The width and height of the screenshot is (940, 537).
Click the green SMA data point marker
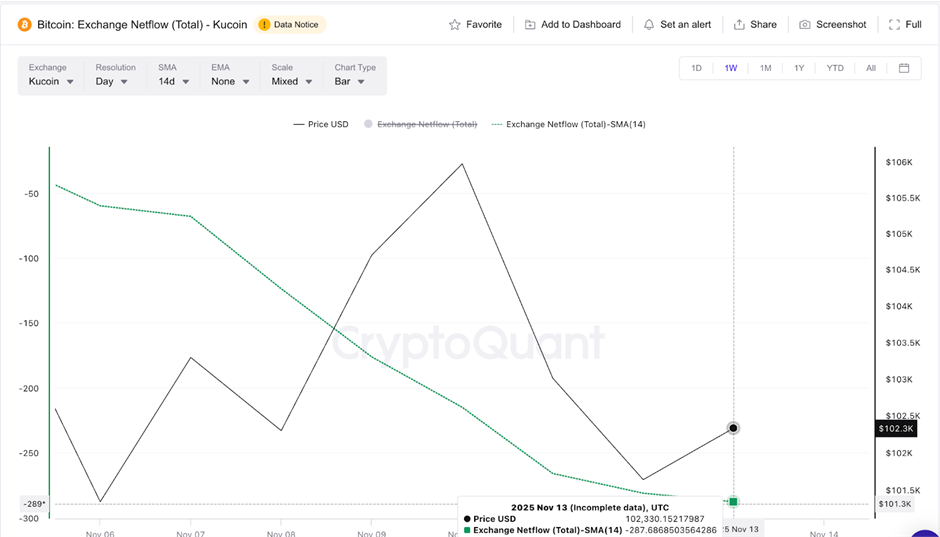pos(734,501)
